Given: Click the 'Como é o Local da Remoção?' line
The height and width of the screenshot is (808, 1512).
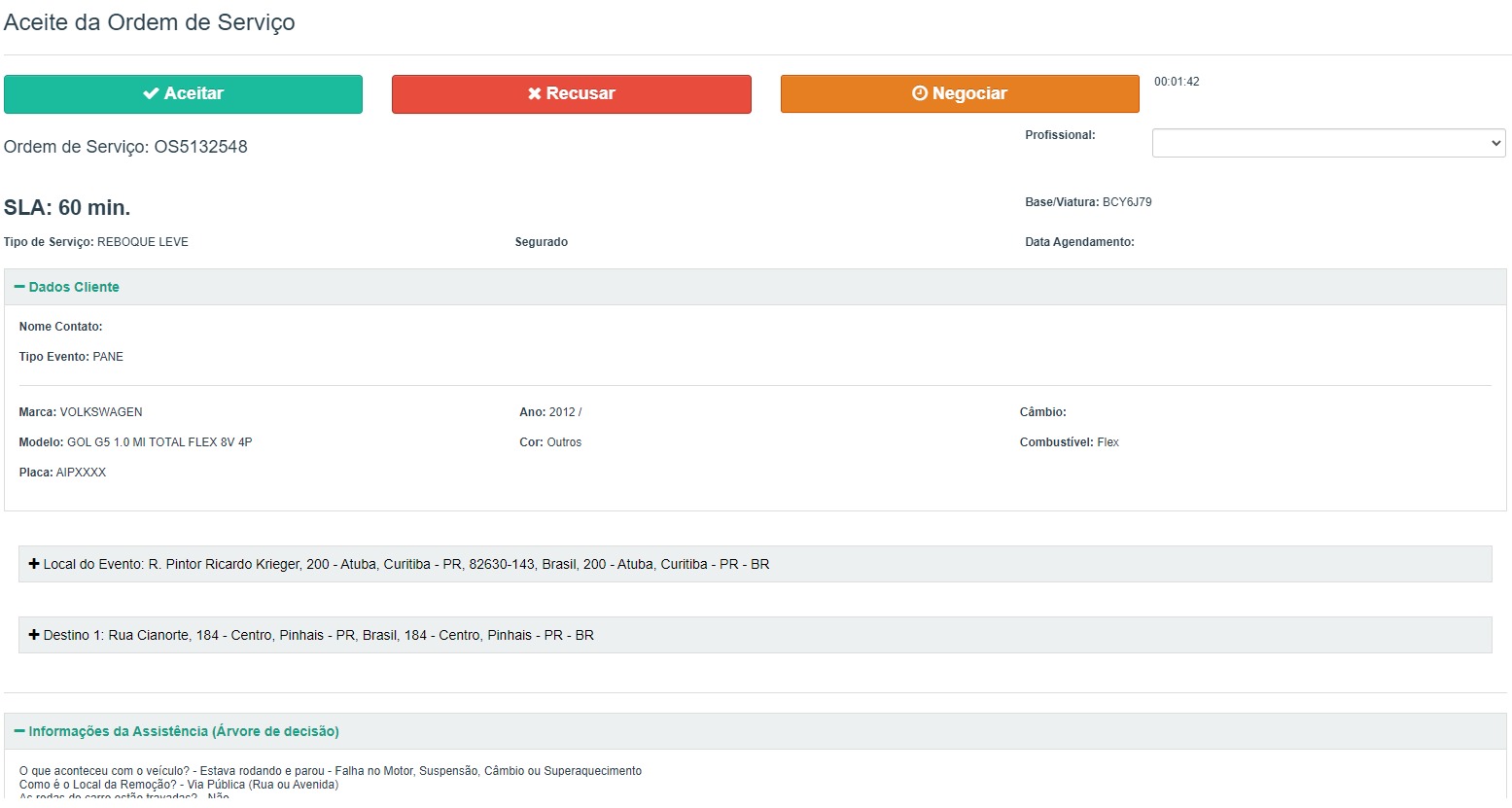Looking at the screenshot, I should tap(179, 785).
